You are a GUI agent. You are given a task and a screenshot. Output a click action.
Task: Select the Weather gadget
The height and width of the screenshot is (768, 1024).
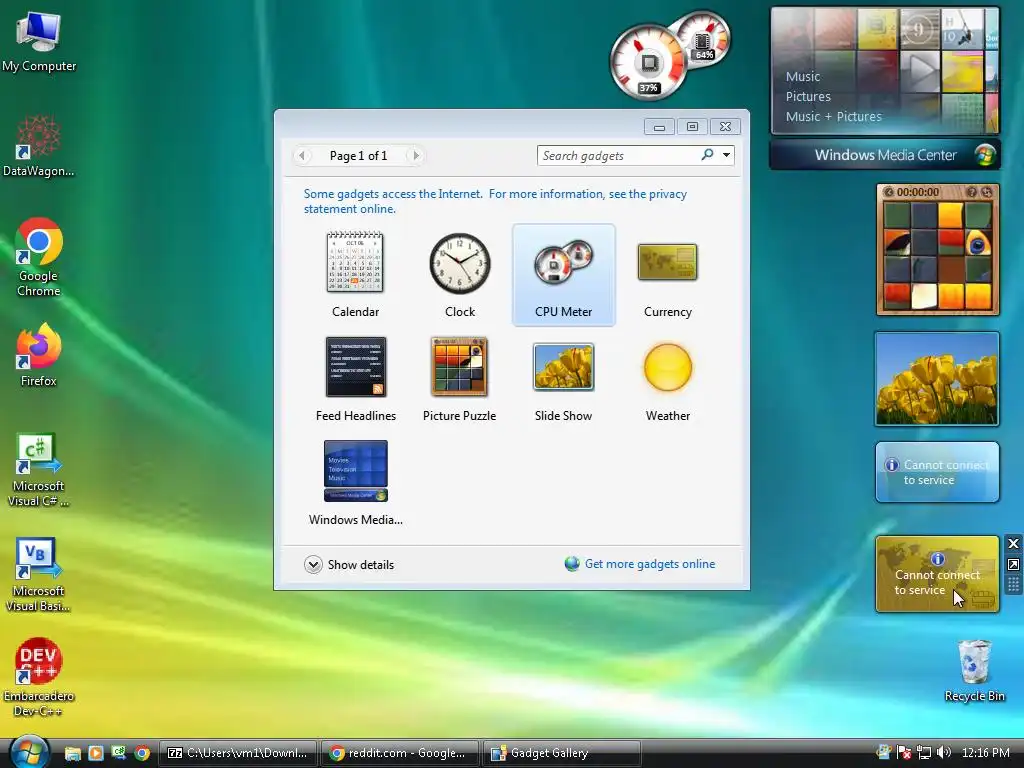coord(667,378)
